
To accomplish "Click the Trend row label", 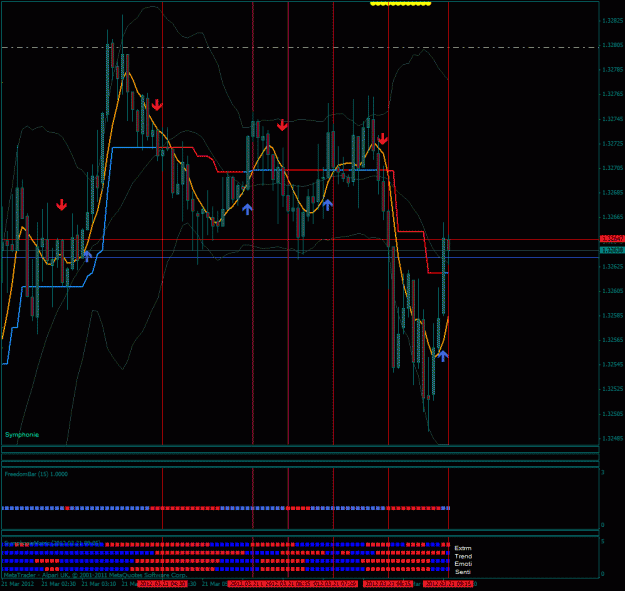I will (x=463, y=556).
